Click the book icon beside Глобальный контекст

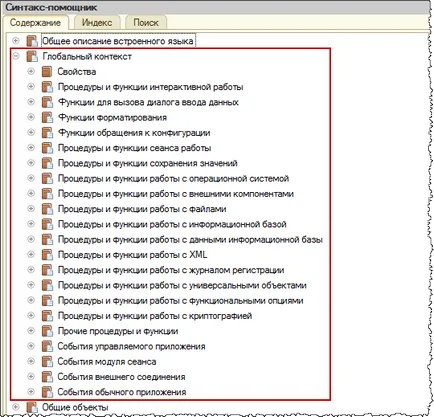[x=32, y=56]
